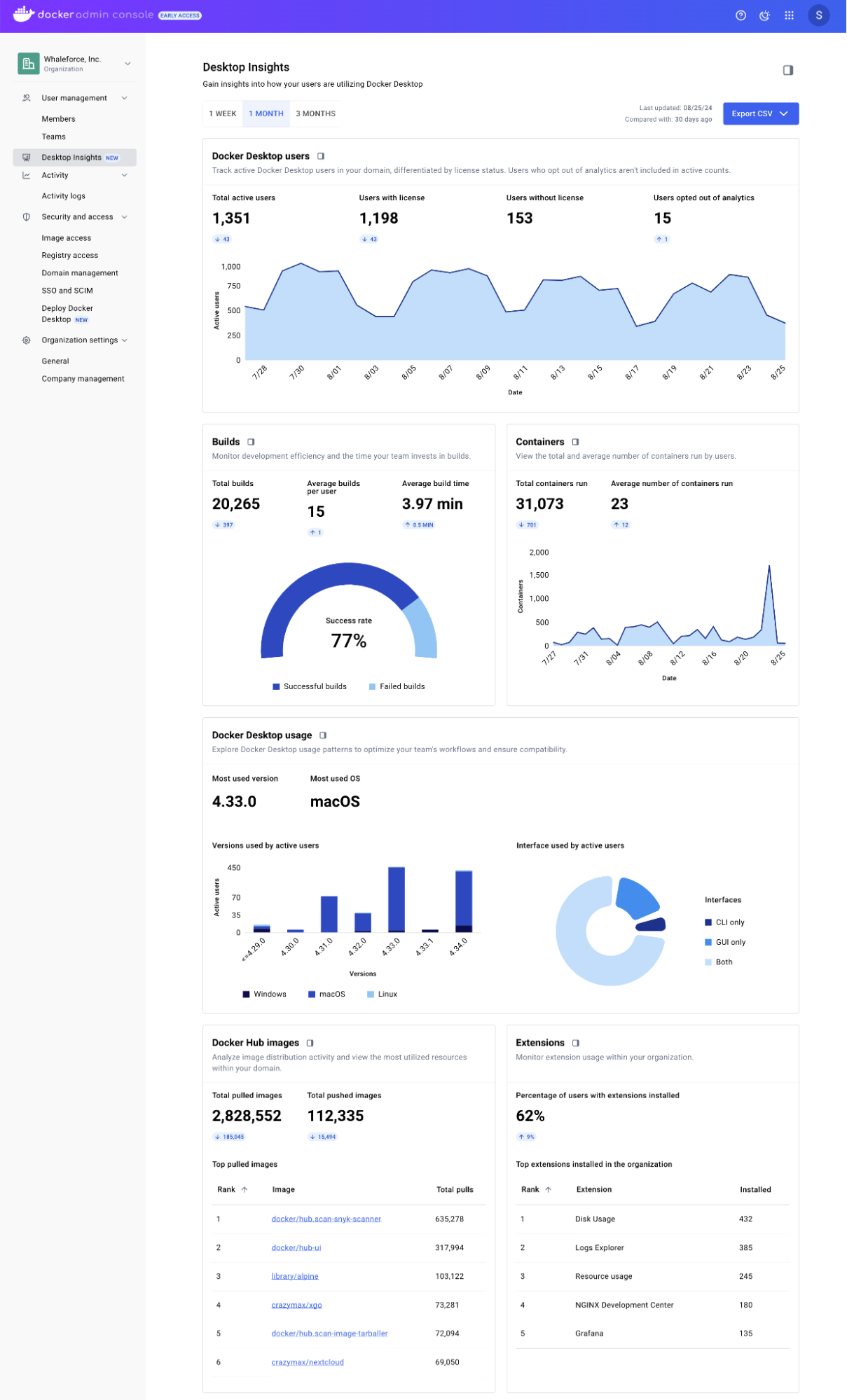Go to Activity logs in sidebar

pyautogui.click(x=63, y=196)
